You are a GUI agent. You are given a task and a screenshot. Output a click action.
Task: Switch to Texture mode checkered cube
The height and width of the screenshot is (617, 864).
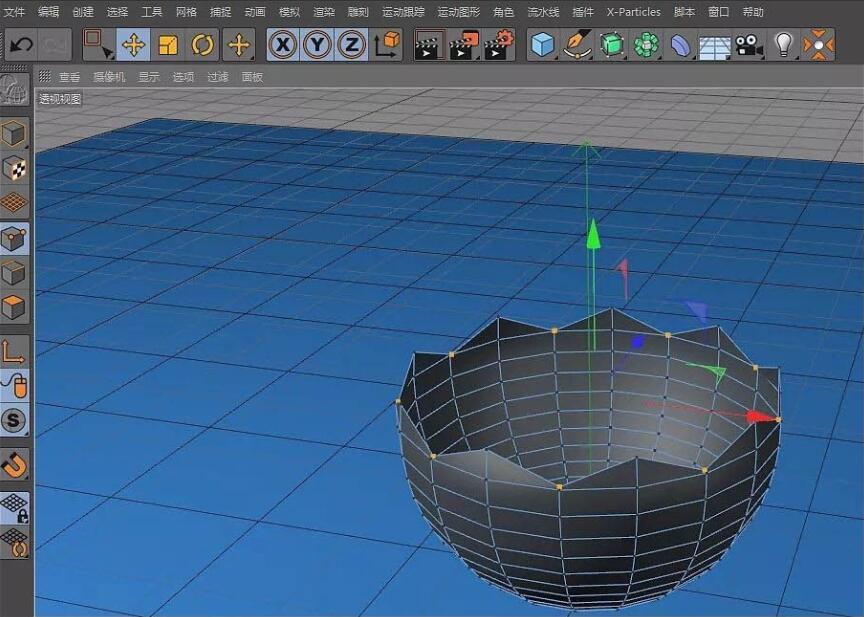pyautogui.click(x=14, y=169)
